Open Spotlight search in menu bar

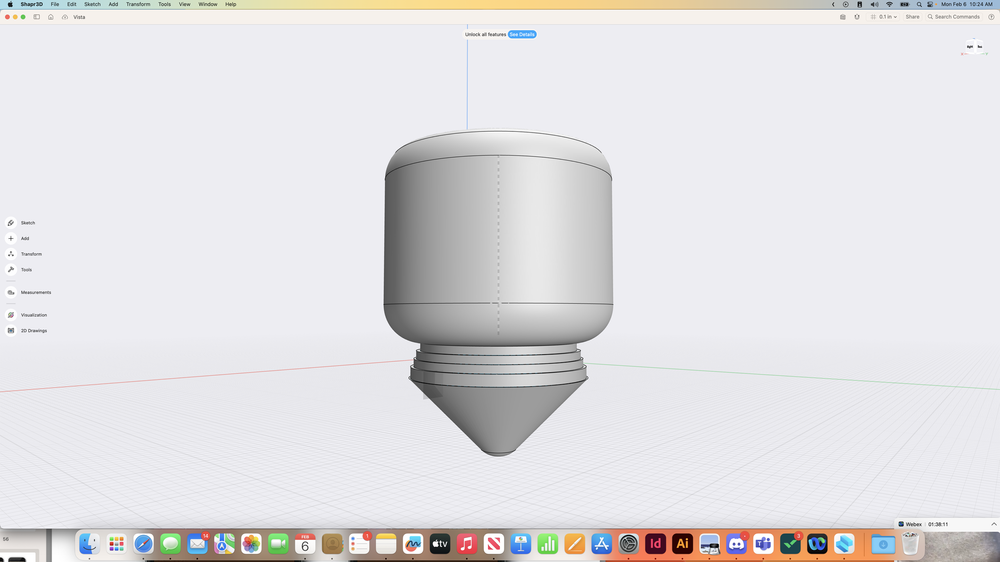tap(919, 4)
